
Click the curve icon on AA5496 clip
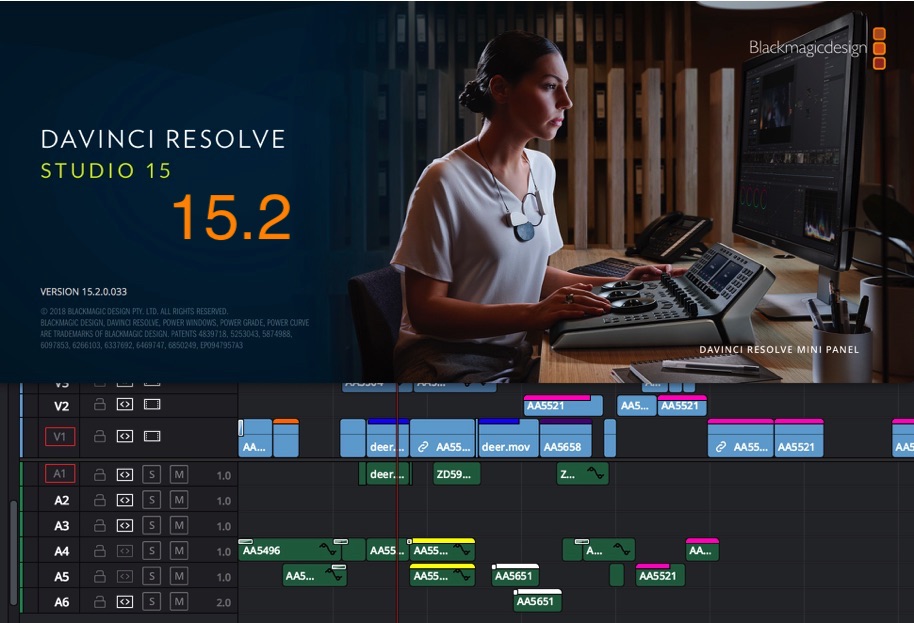(328, 548)
